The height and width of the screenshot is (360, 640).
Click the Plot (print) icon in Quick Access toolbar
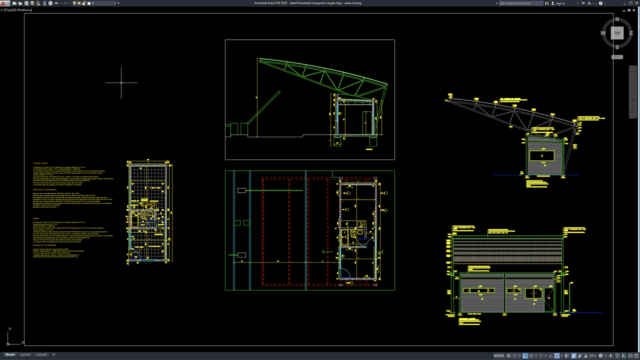click(51, 3)
